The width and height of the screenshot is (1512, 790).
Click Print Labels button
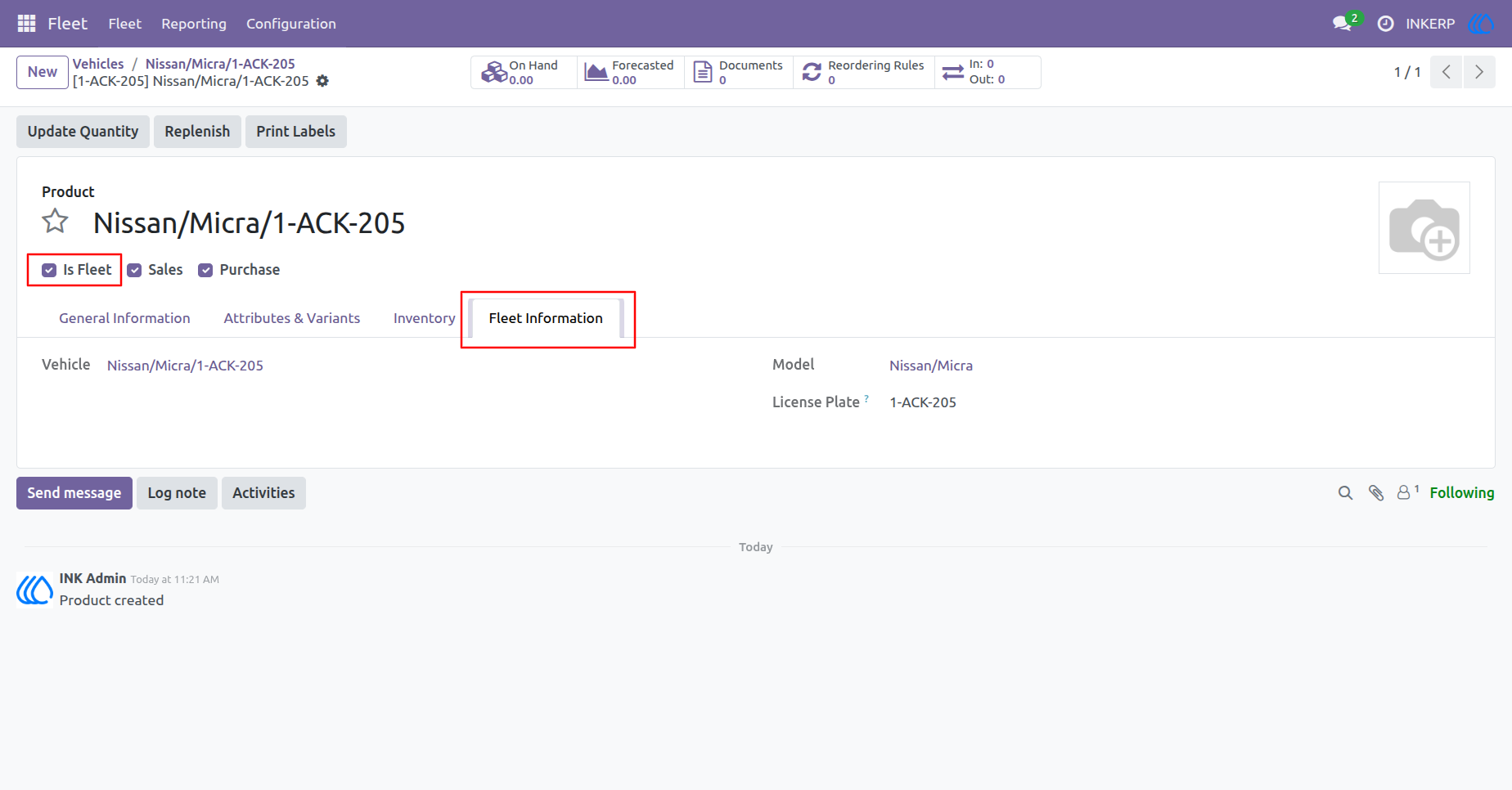click(x=296, y=132)
